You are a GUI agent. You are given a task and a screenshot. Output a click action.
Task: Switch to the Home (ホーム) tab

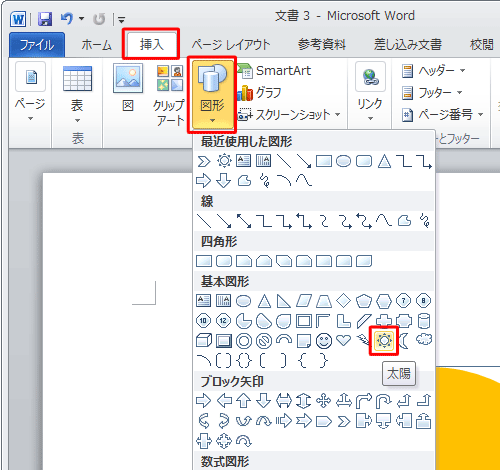[x=96, y=45]
